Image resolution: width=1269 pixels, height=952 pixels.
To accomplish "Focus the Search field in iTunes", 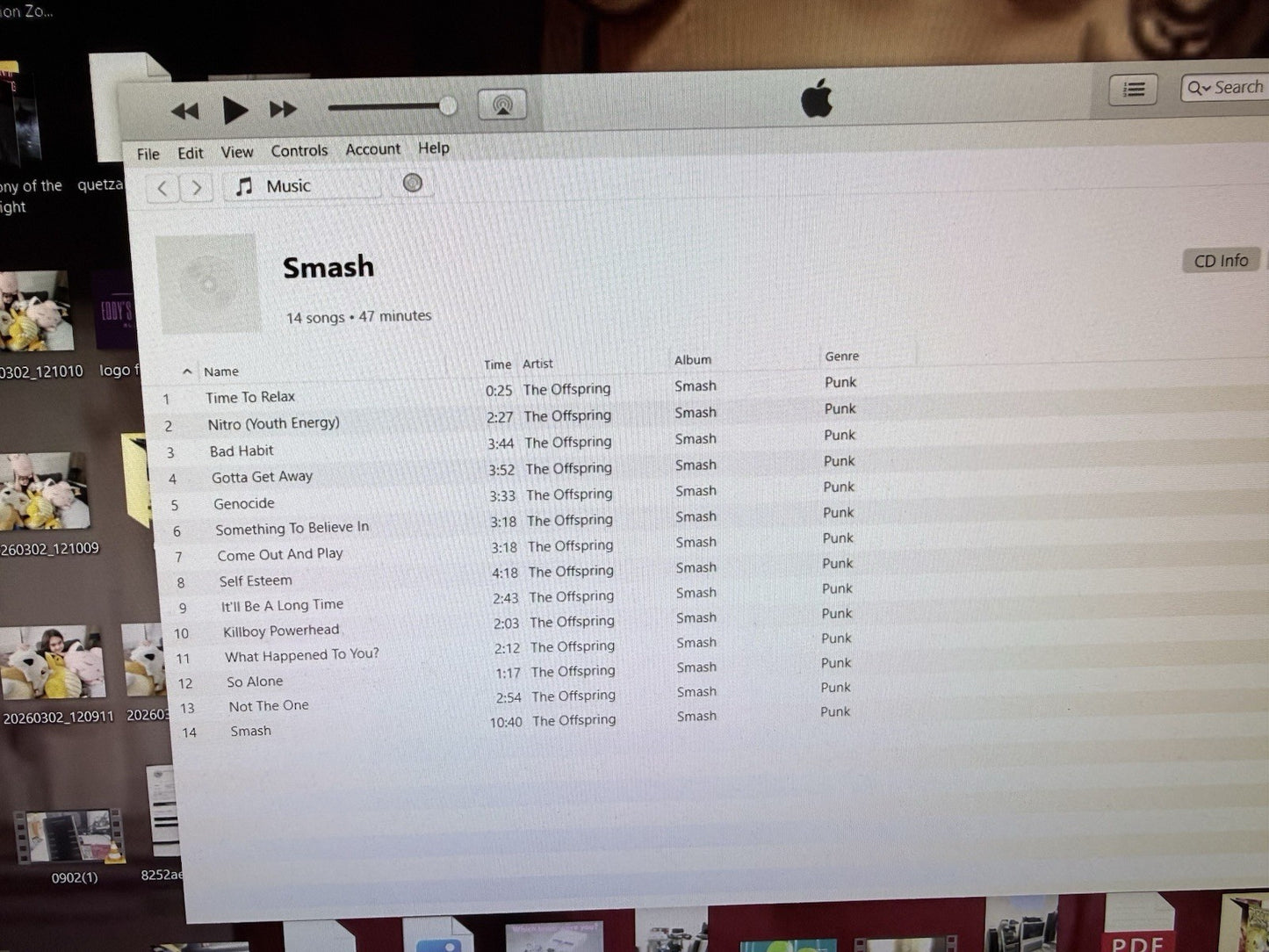I will point(1225,88).
